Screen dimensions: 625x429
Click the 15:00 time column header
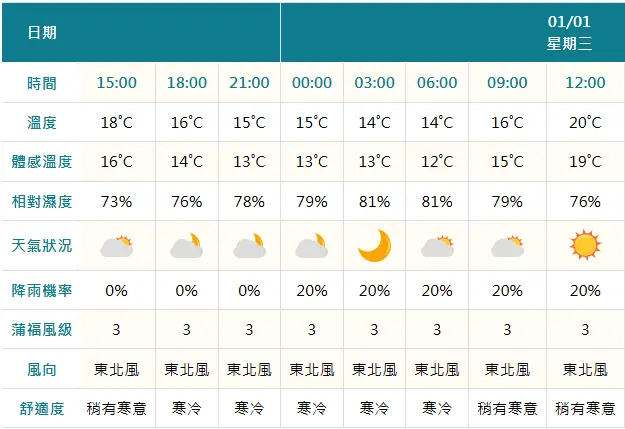(116, 83)
